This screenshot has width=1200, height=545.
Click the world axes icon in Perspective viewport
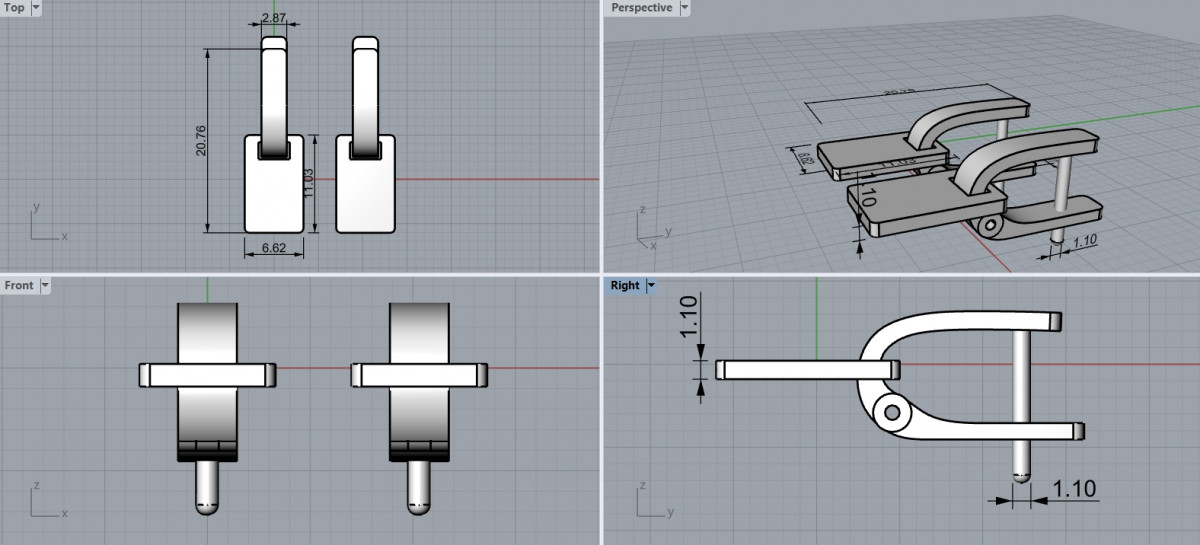(x=650, y=228)
